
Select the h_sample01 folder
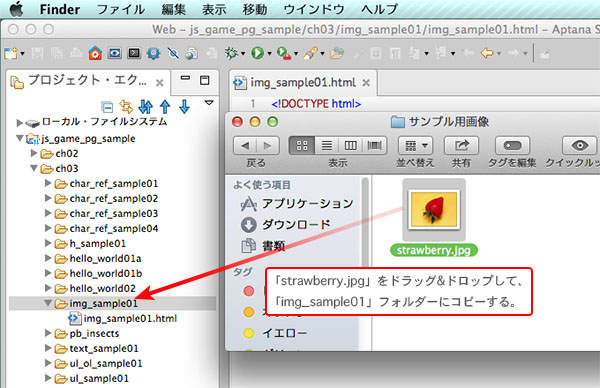90,243
